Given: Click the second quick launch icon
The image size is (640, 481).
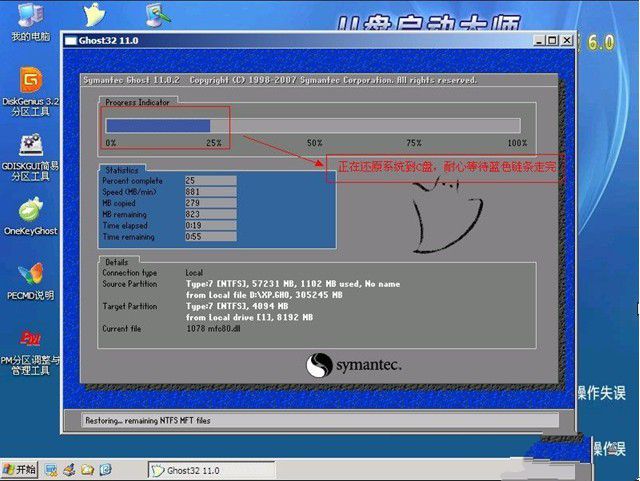Looking at the screenshot, I should tap(69, 469).
